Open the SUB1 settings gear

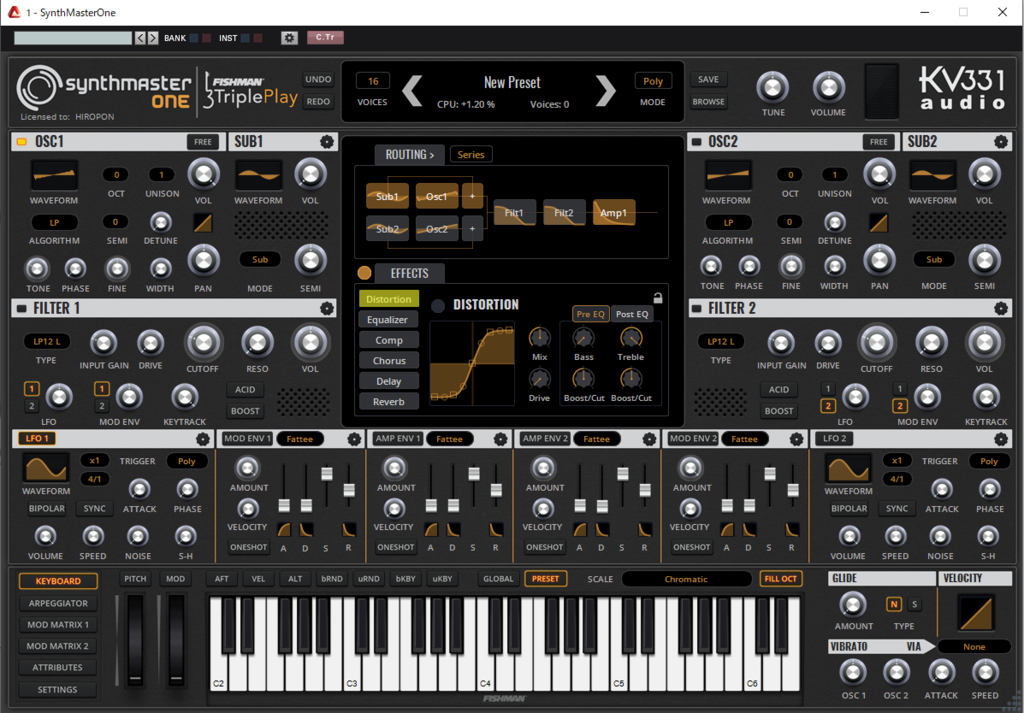[x=327, y=142]
